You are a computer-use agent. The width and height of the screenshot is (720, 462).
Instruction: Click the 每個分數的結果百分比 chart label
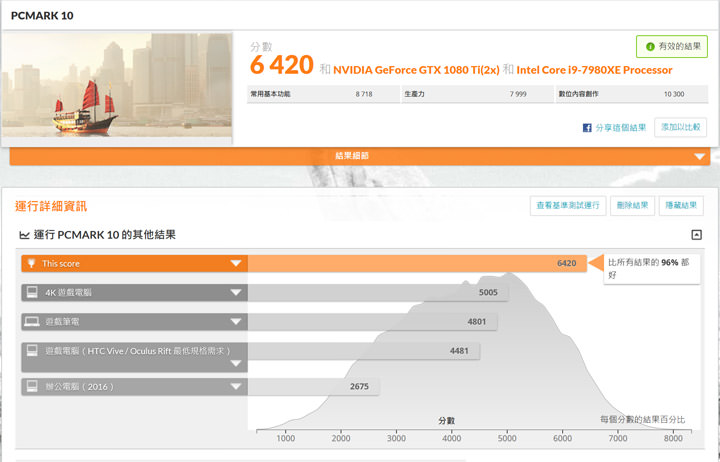tap(642, 419)
